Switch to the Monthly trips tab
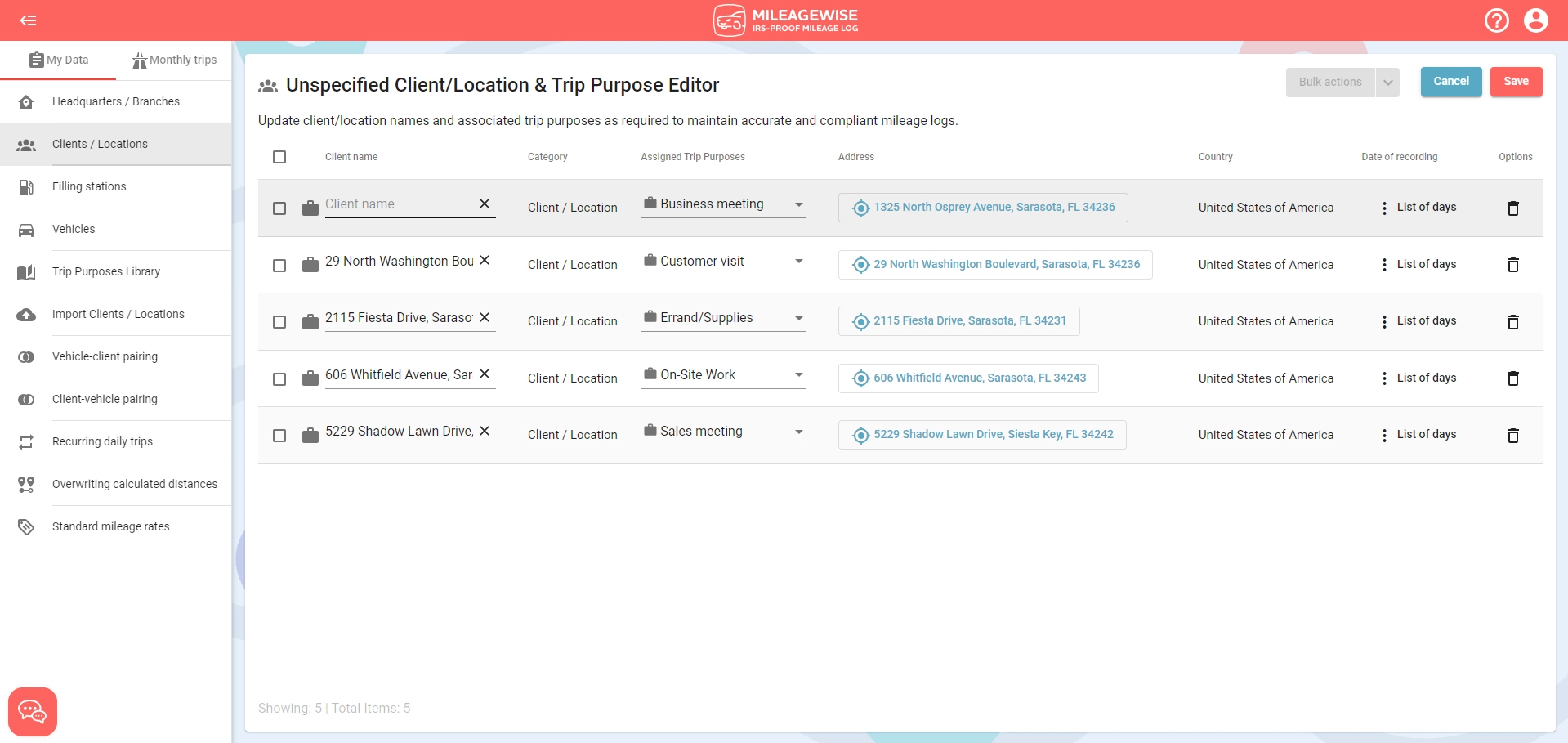The height and width of the screenshot is (743, 1568). click(174, 60)
